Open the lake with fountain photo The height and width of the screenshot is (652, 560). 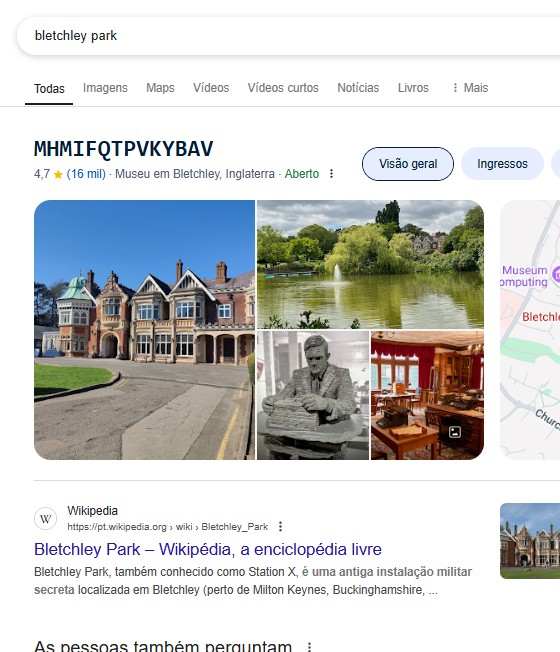click(x=370, y=264)
